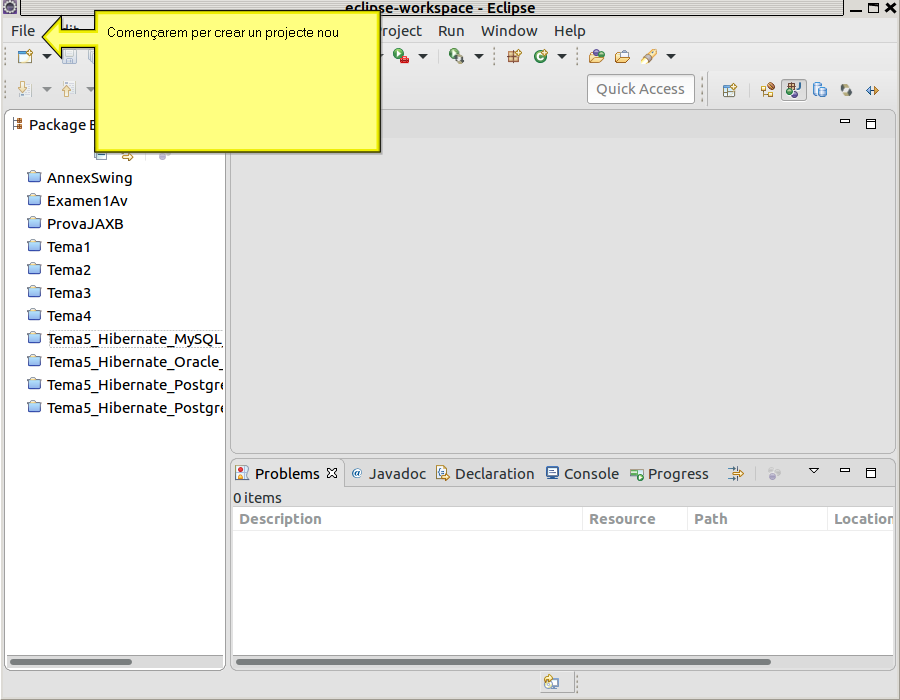
Task: Click the Open Type icon
Action: tap(597, 56)
